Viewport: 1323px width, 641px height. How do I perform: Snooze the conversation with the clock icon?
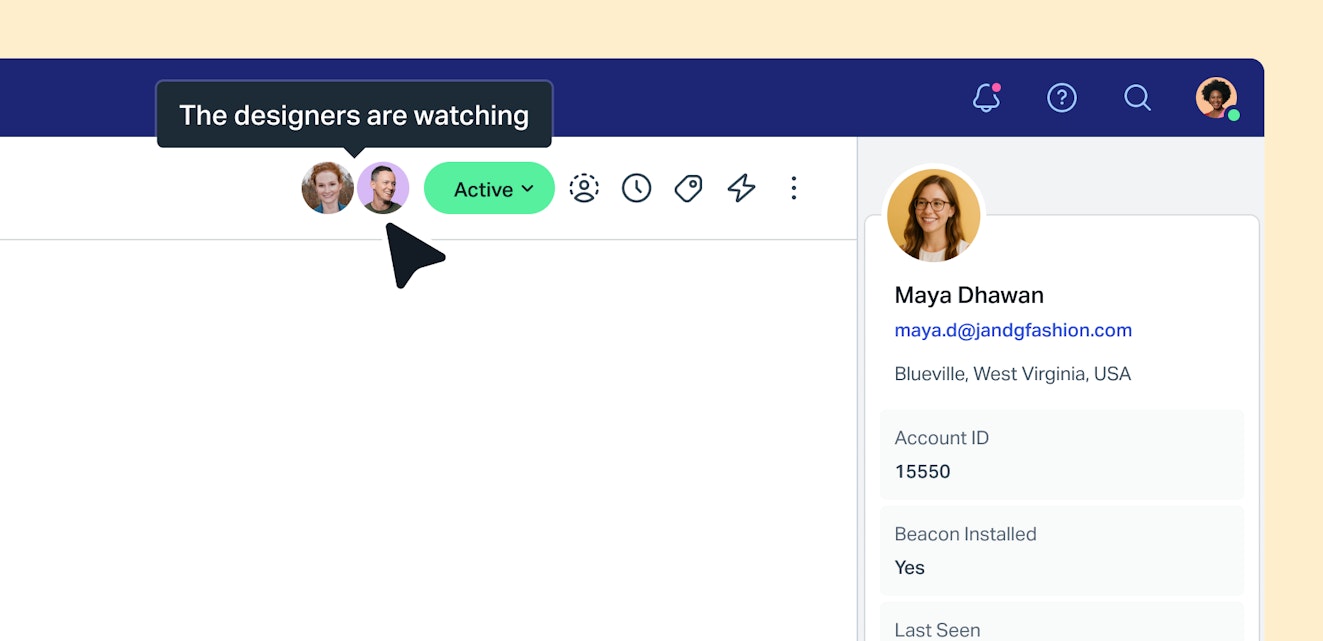[636, 188]
